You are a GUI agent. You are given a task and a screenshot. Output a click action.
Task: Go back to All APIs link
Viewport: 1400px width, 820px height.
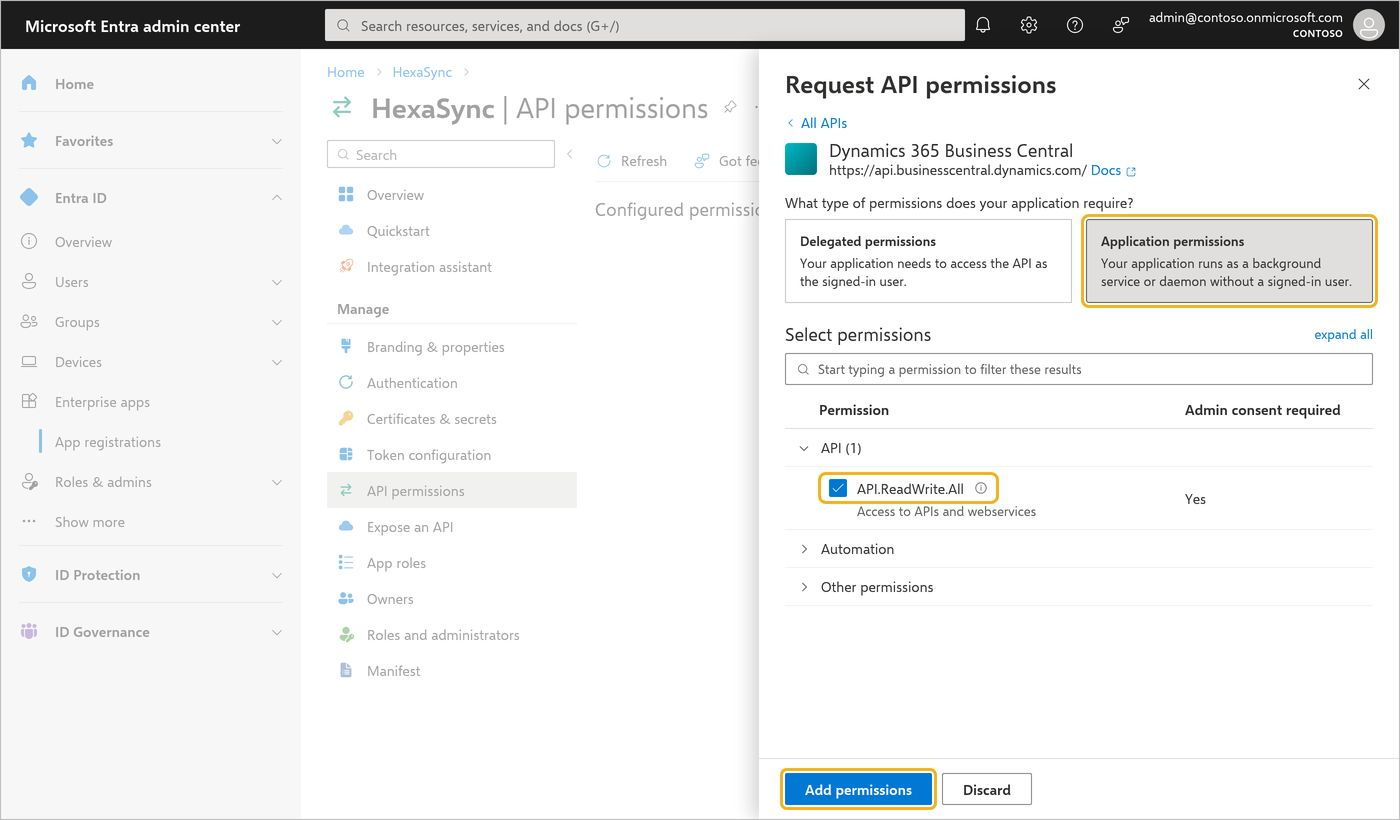point(817,123)
